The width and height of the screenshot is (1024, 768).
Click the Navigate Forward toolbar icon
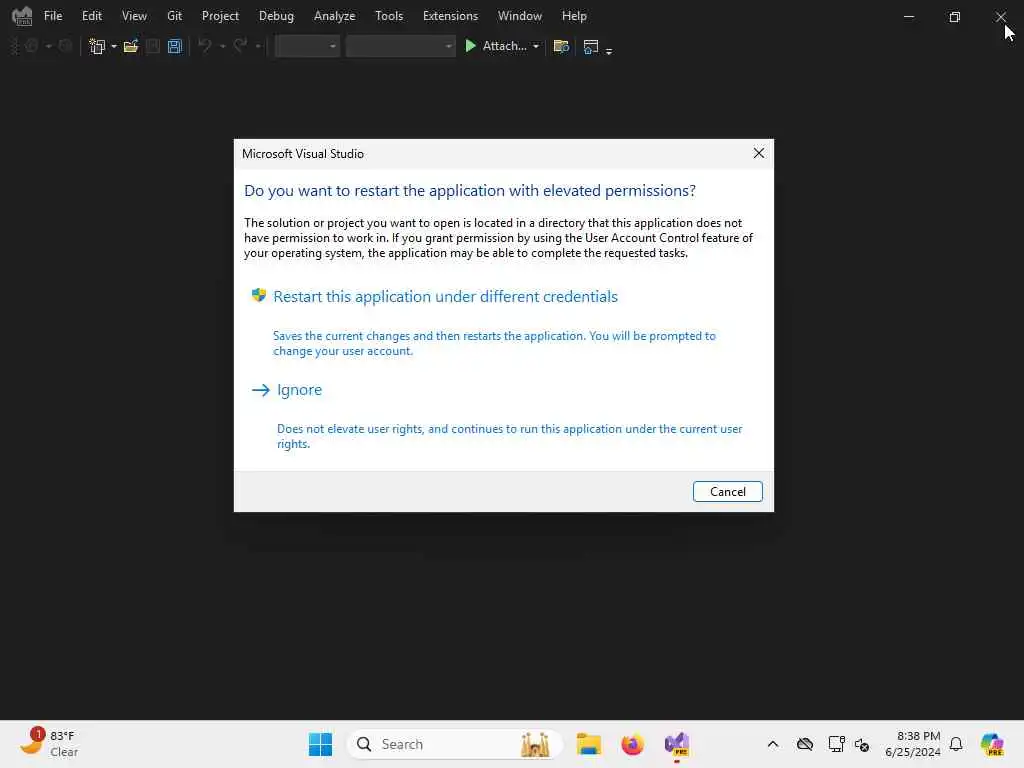click(65, 46)
